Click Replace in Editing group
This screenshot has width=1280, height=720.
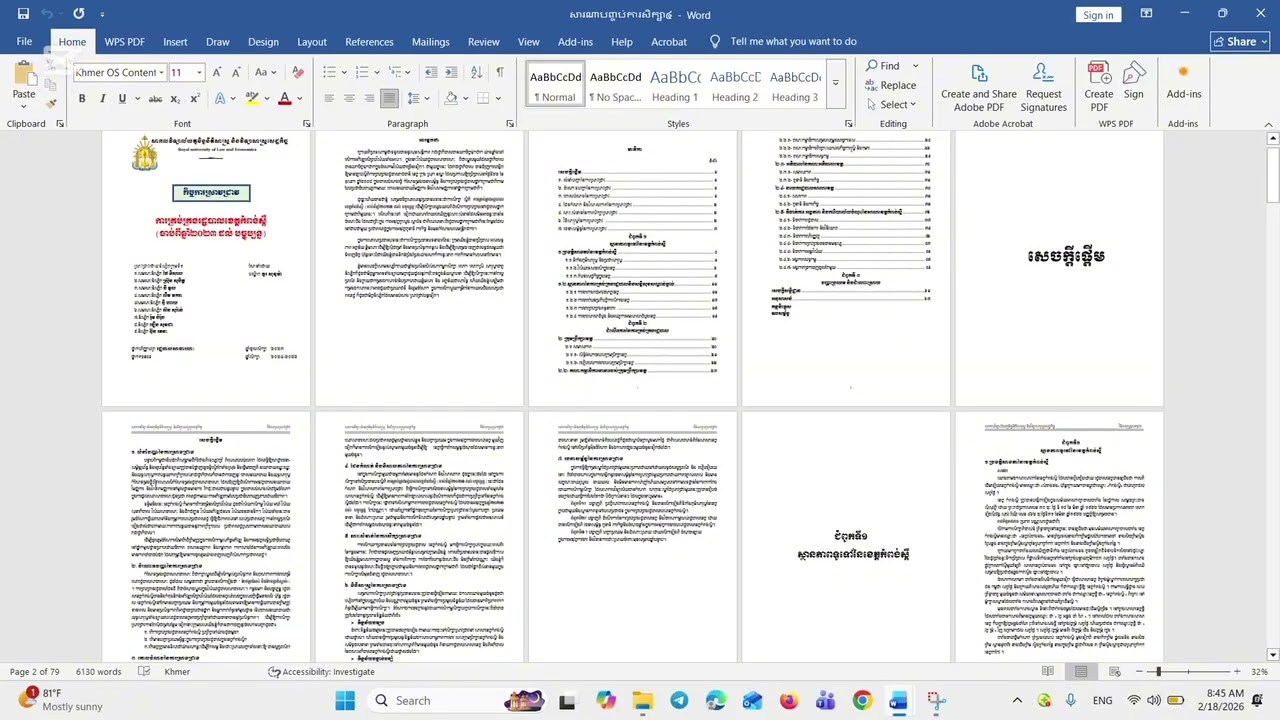point(890,85)
